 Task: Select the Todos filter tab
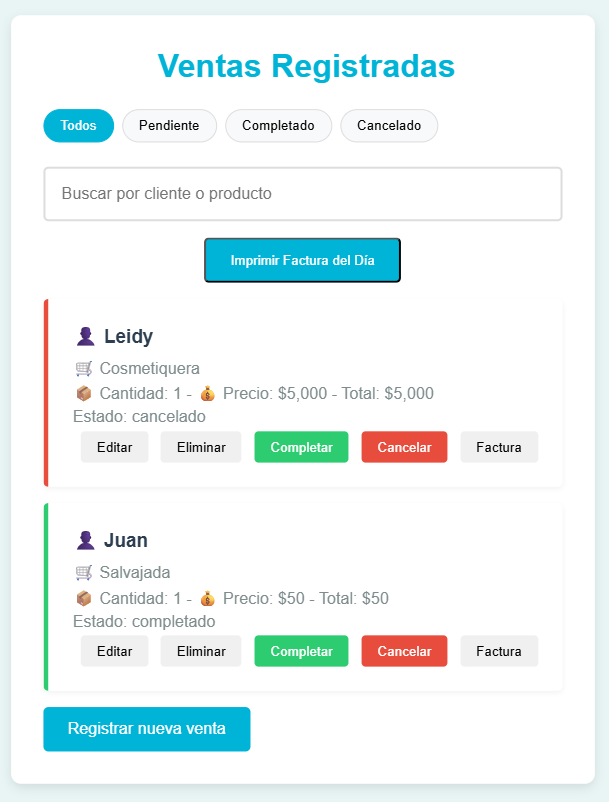78,126
